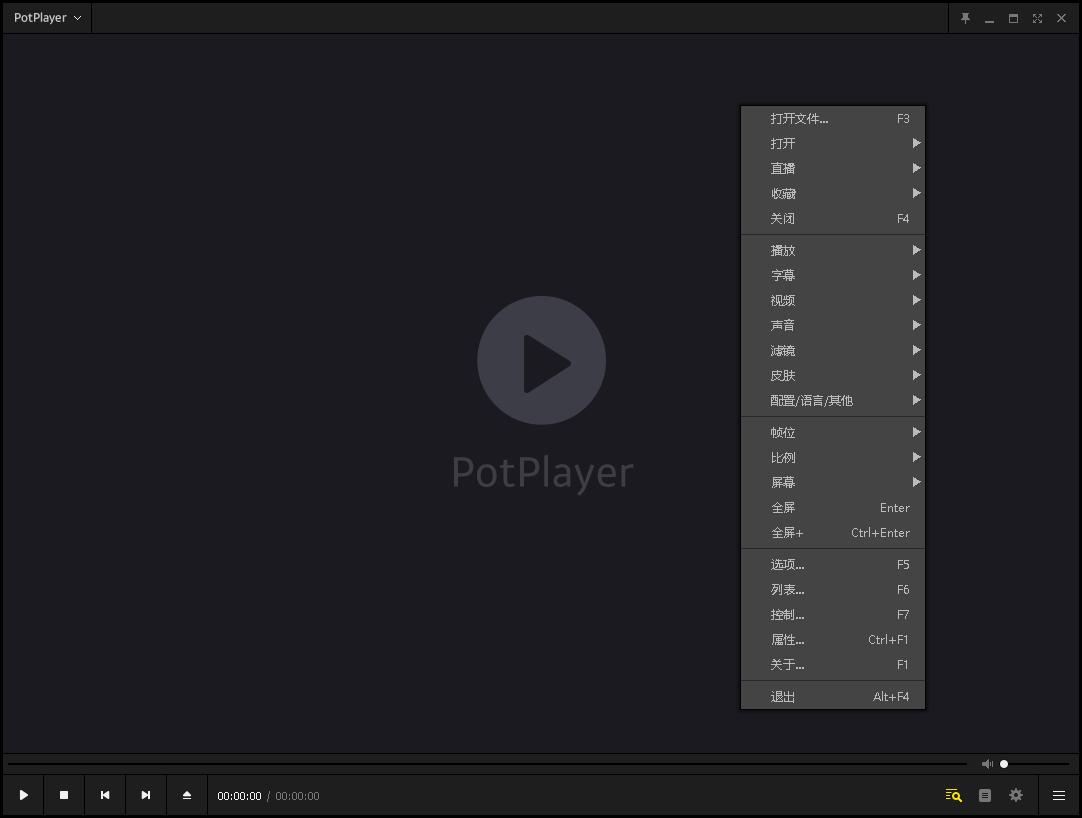
Task: Open 属性... menu entry
Action: pyautogui.click(x=833, y=640)
